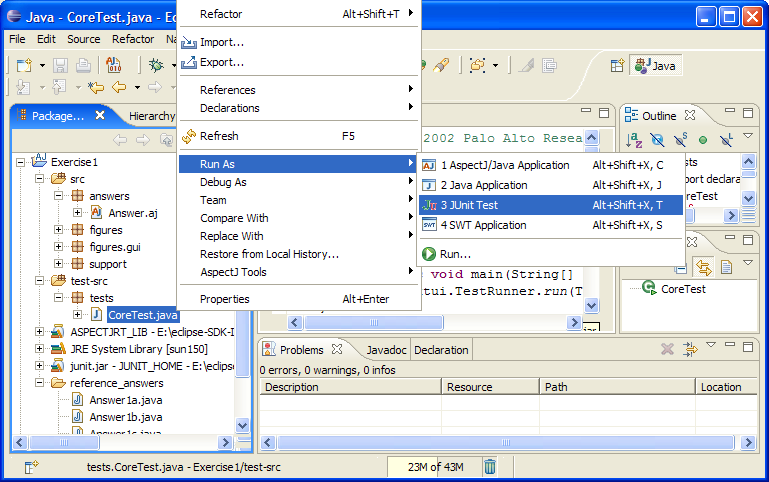Screen dimensions: 769x482
Task: Click the garbage collector trash icon
Action: [489, 466]
